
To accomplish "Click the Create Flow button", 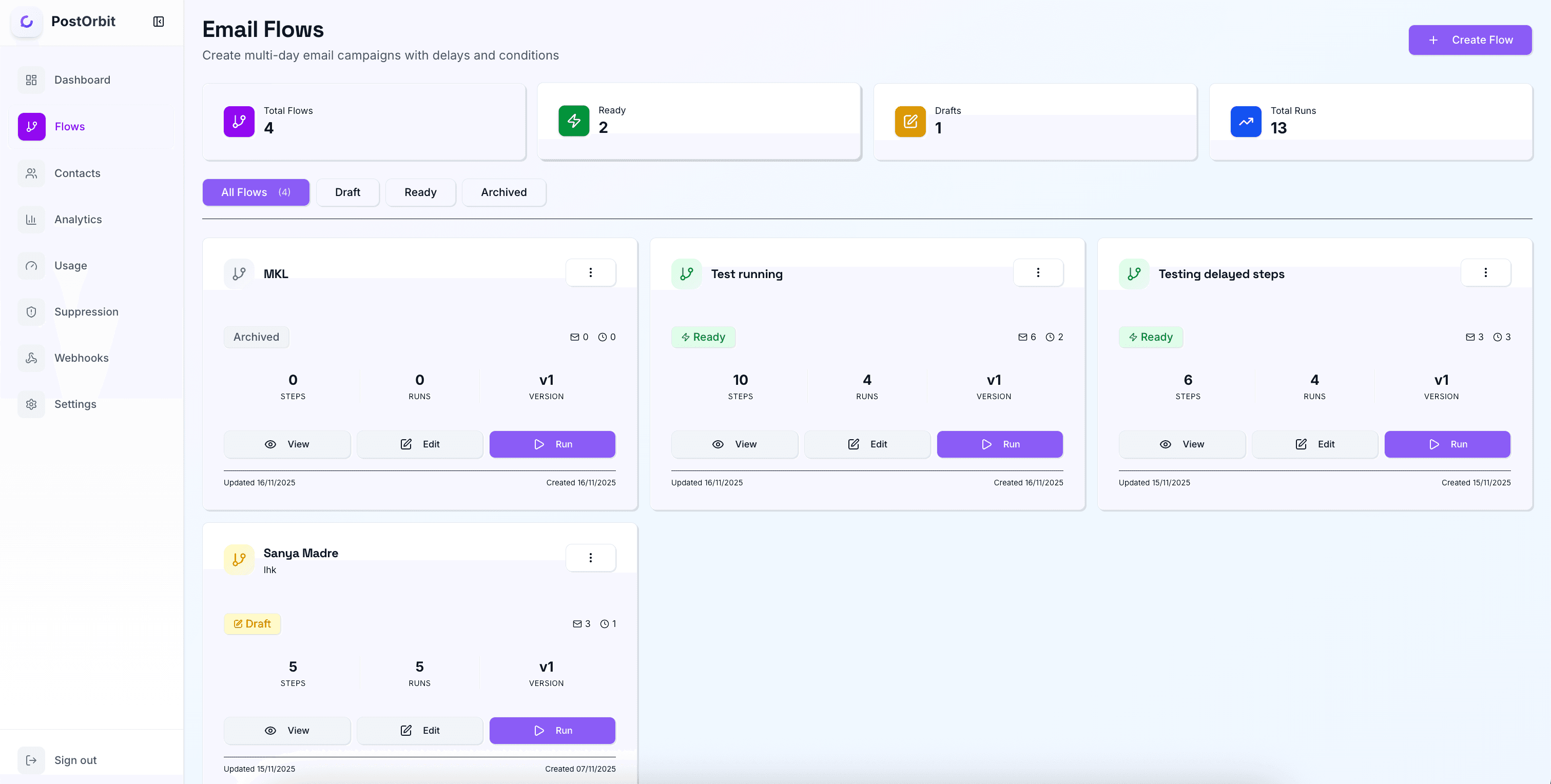I will pos(1469,41).
